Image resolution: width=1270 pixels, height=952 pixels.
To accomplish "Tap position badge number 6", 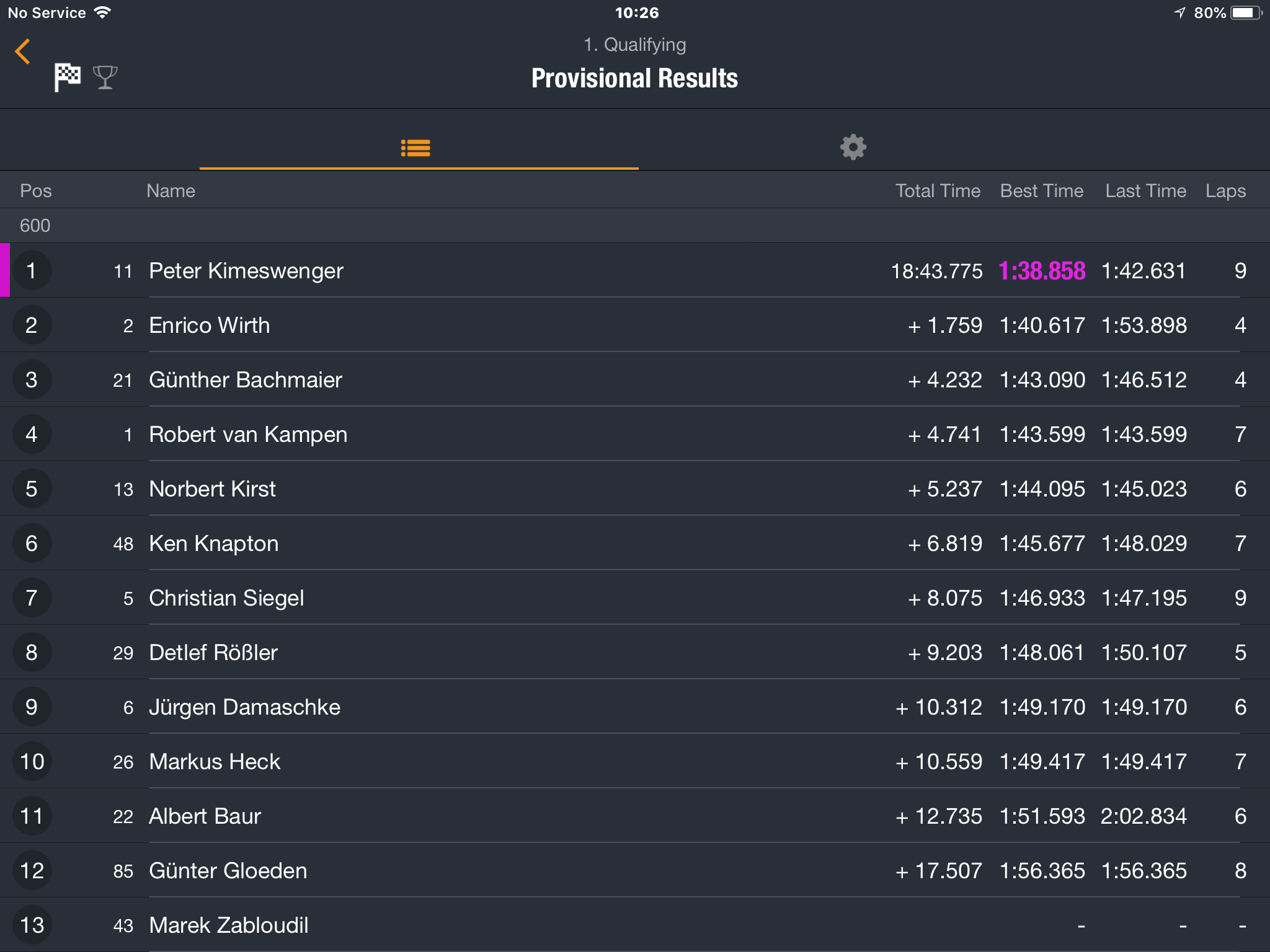I will [32, 543].
